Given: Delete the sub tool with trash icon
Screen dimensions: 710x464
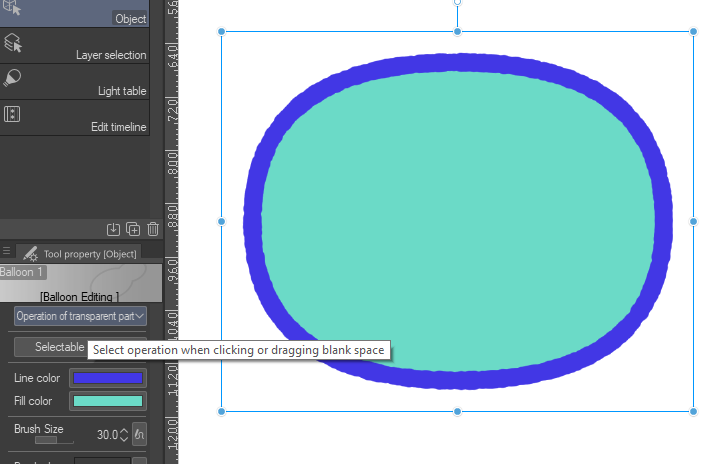Looking at the screenshot, I should tap(153, 229).
